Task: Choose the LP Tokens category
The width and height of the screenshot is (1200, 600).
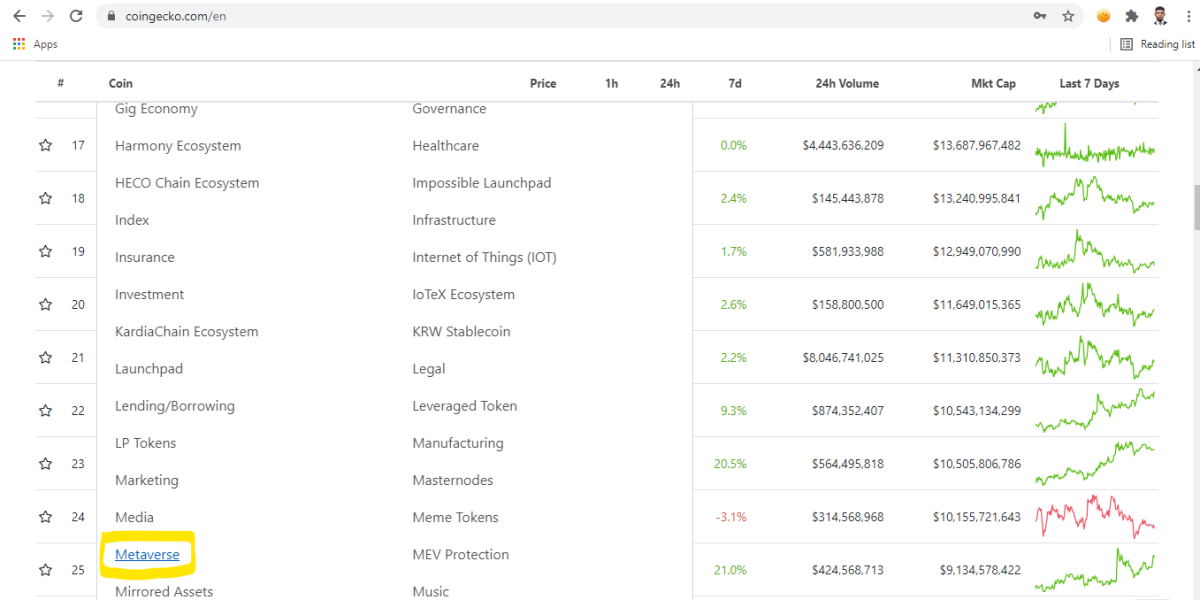Action: tap(145, 443)
